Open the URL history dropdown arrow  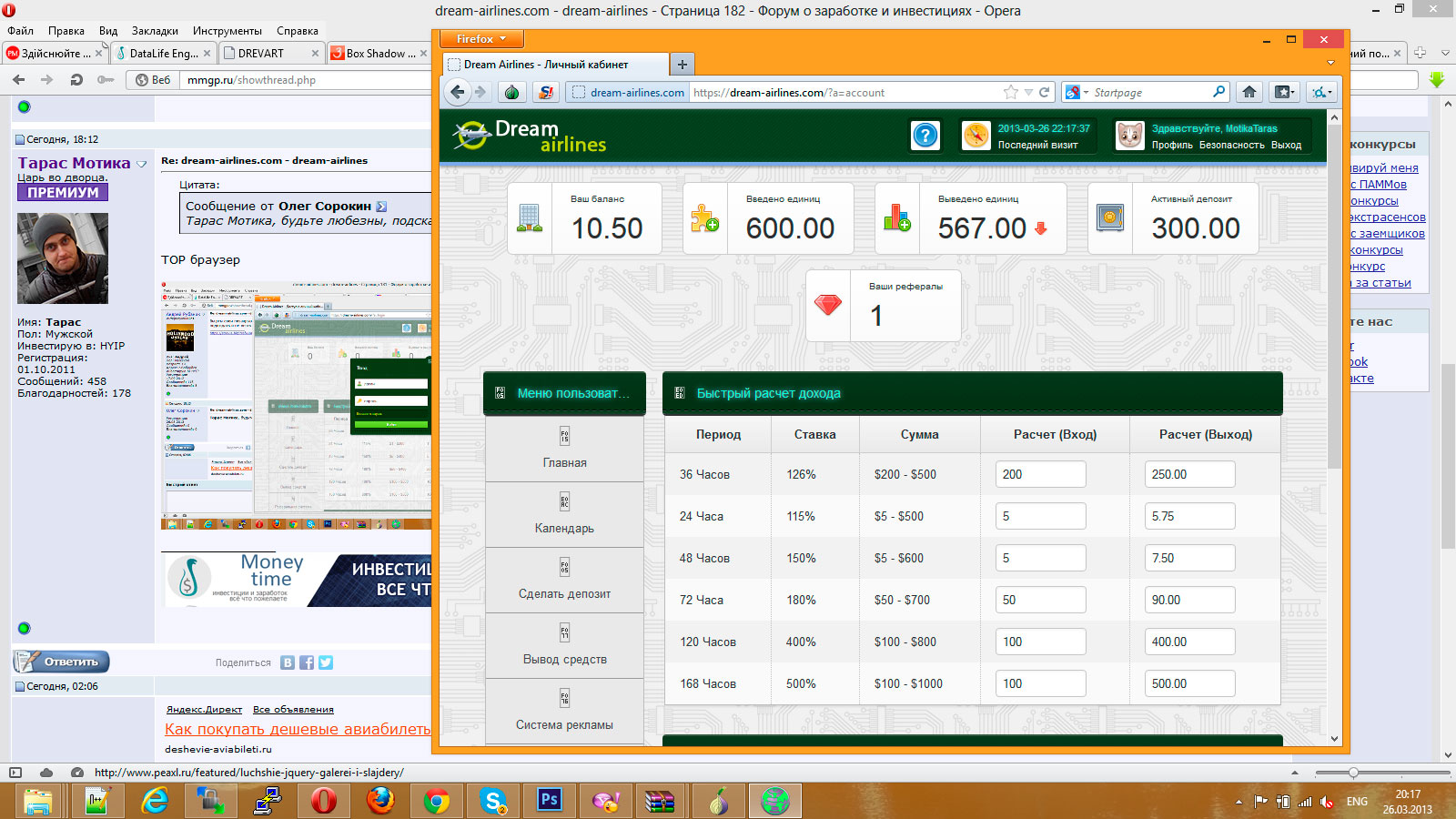(1028, 92)
